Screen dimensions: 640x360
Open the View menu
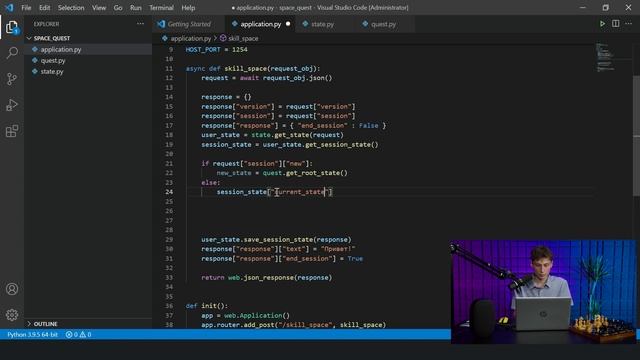[99, 8]
